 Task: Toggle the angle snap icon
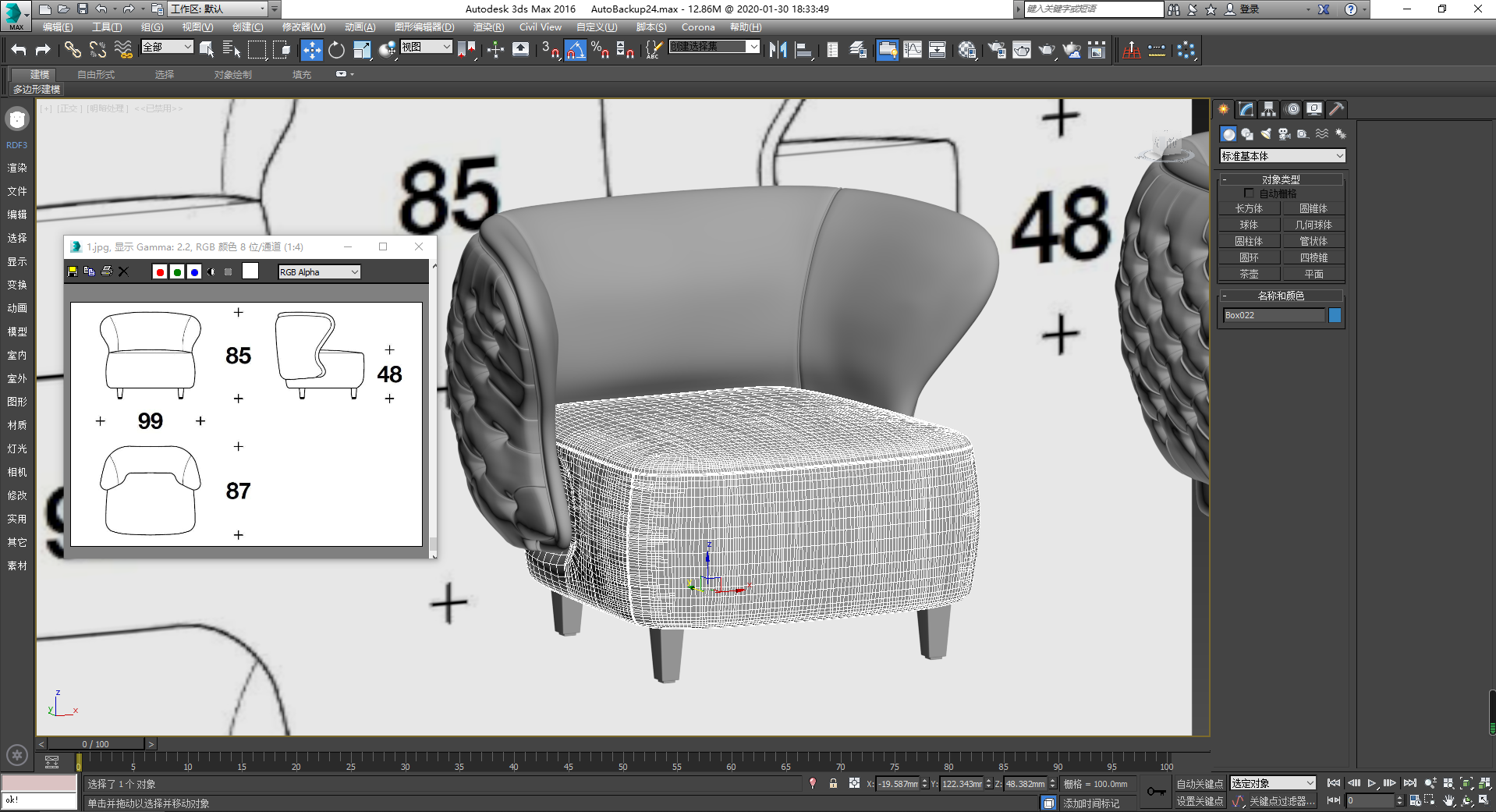coord(575,50)
